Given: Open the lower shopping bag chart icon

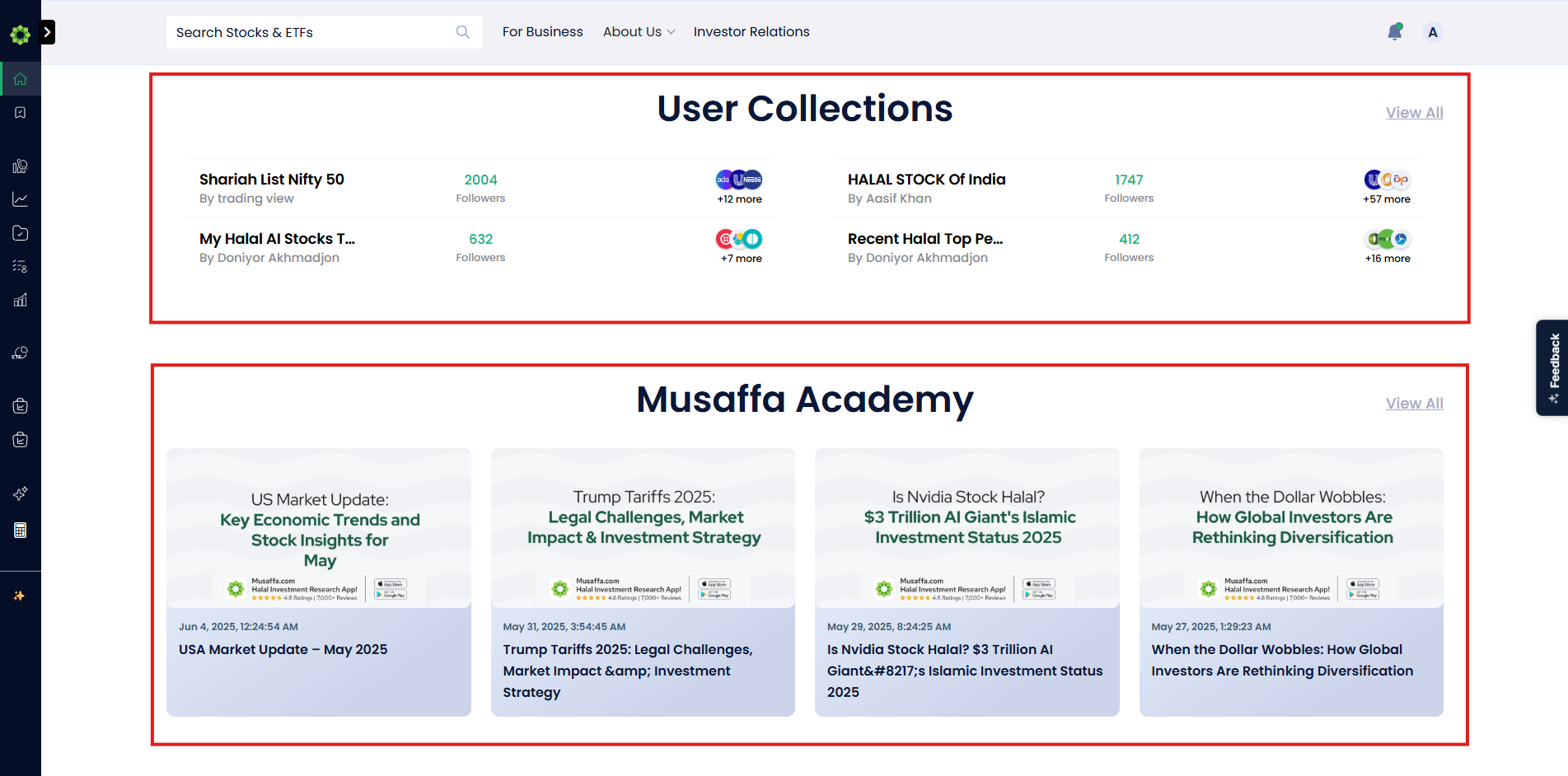Looking at the screenshot, I should click(x=21, y=440).
